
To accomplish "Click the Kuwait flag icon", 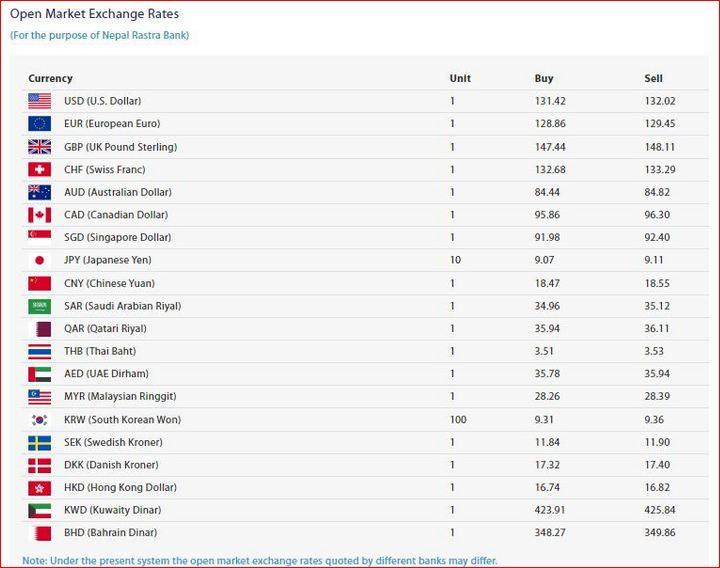I will click(x=39, y=511).
